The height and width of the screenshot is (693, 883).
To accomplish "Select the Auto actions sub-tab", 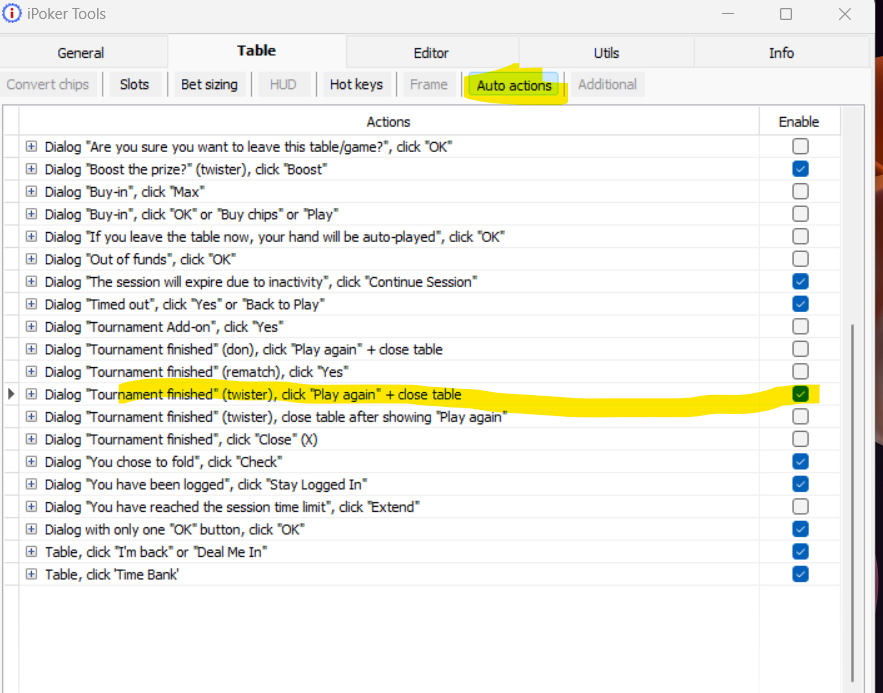I will [514, 86].
